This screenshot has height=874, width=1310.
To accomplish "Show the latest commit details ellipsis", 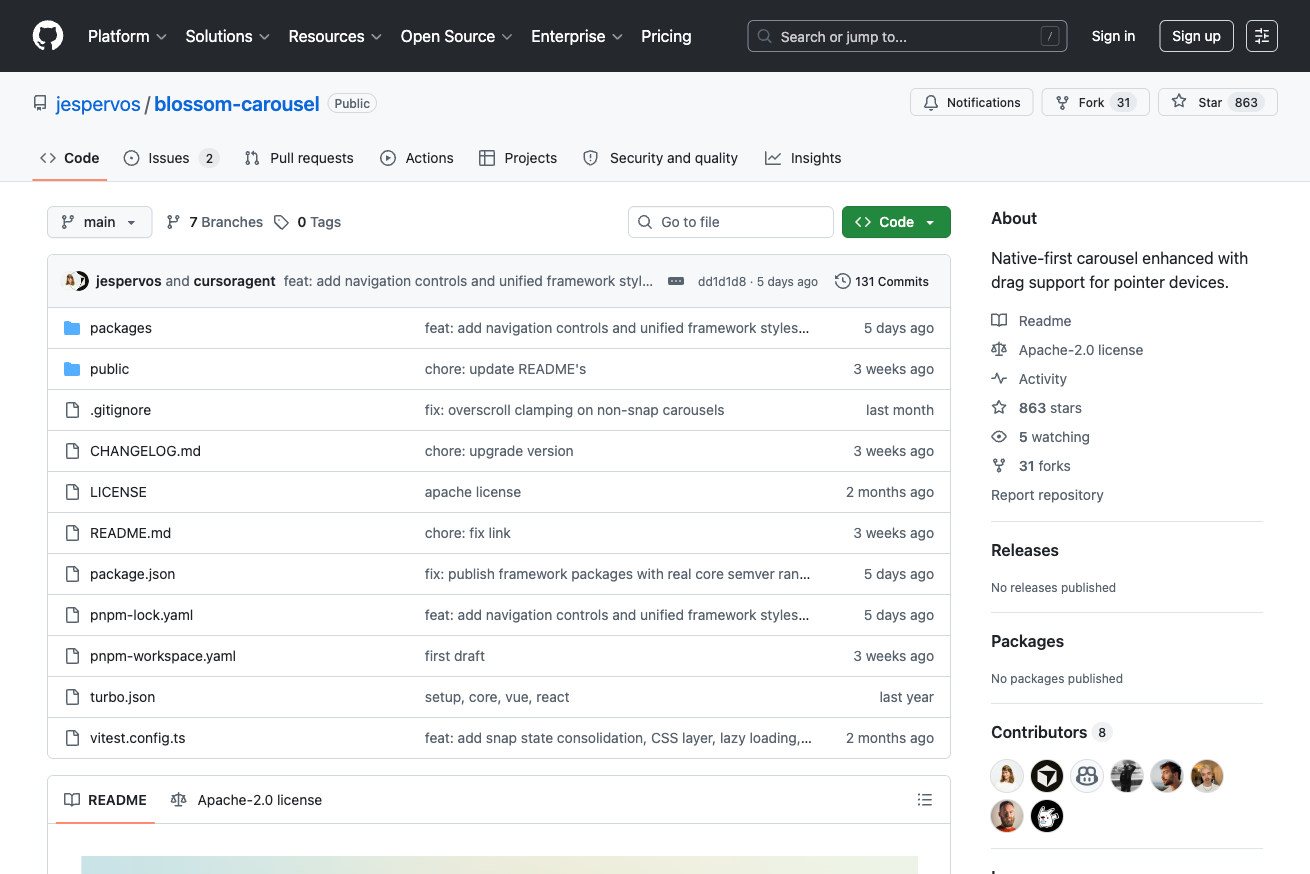I will tap(676, 282).
